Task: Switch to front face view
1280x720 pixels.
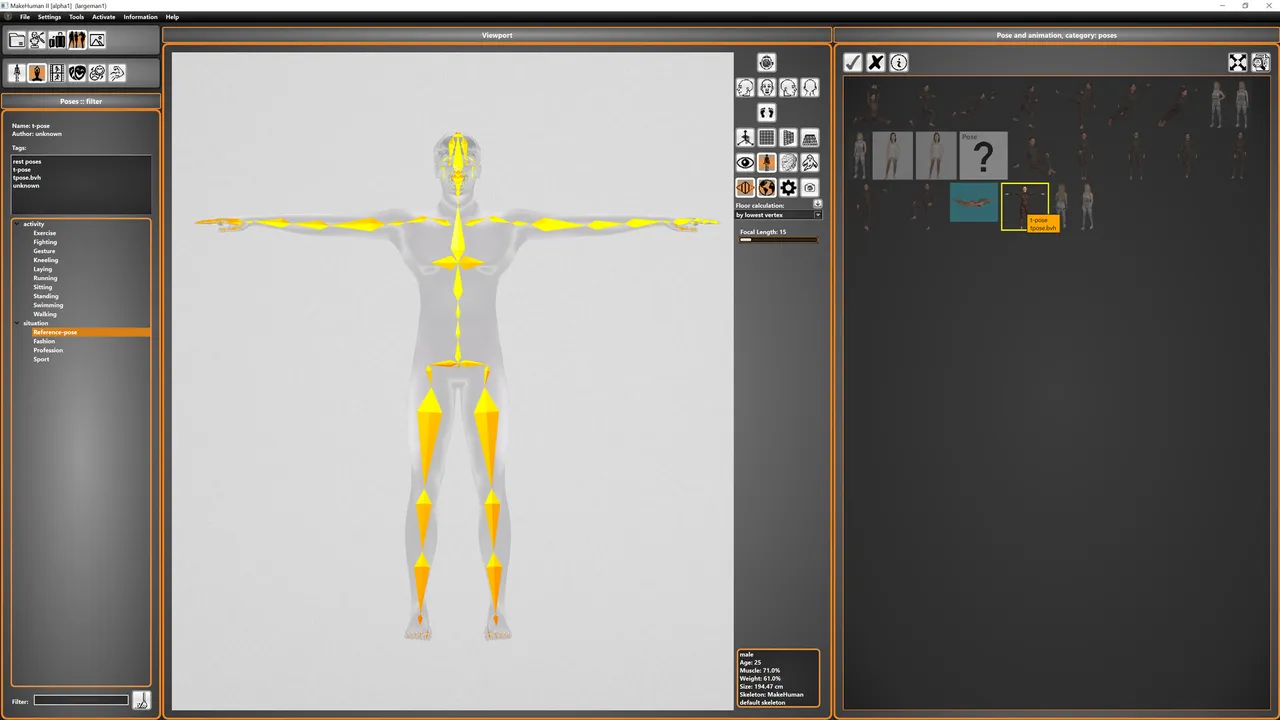Action: [x=766, y=88]
